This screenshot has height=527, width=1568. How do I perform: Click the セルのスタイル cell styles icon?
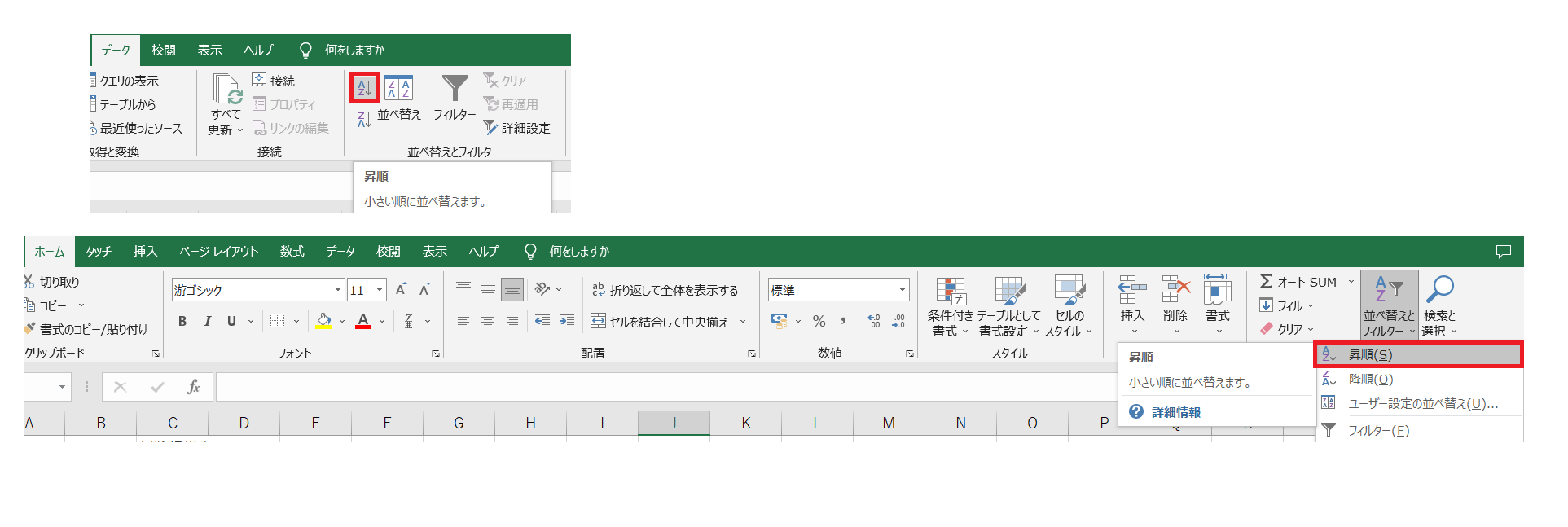(x=1069, y=292)
